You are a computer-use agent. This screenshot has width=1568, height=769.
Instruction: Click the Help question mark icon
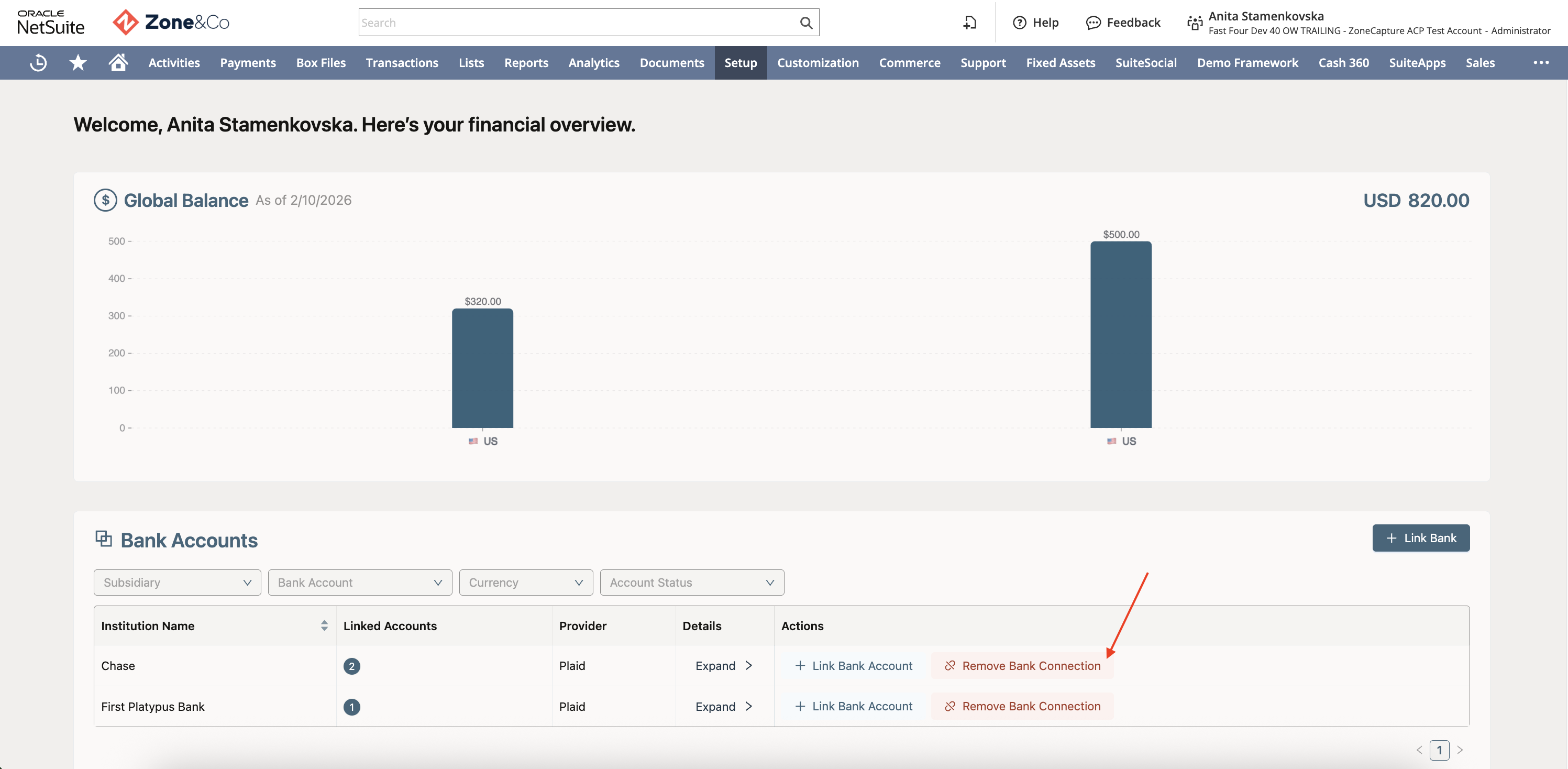tap(1020, 23)
